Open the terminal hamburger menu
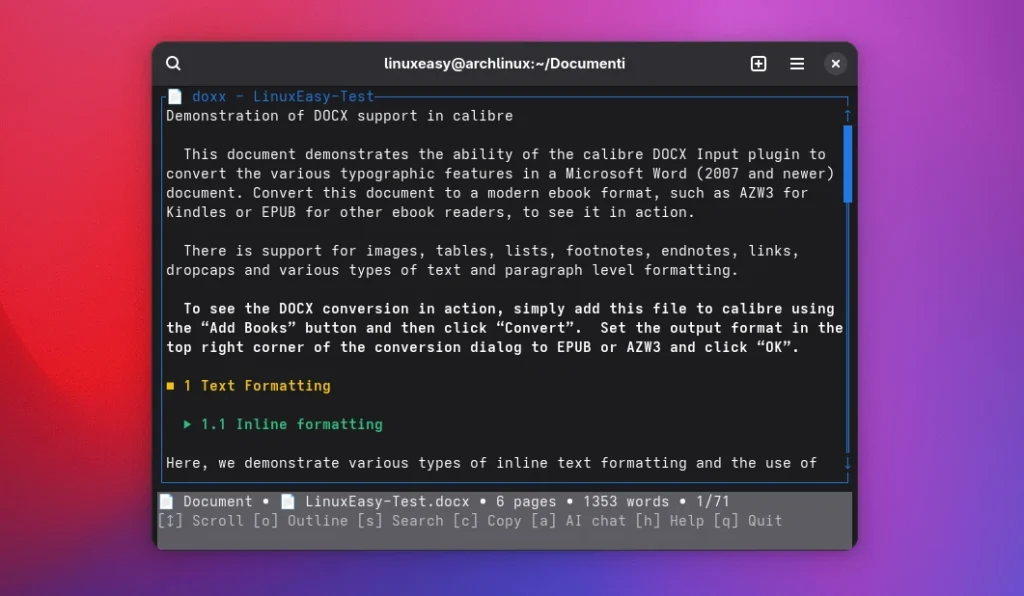 (797, 63)
